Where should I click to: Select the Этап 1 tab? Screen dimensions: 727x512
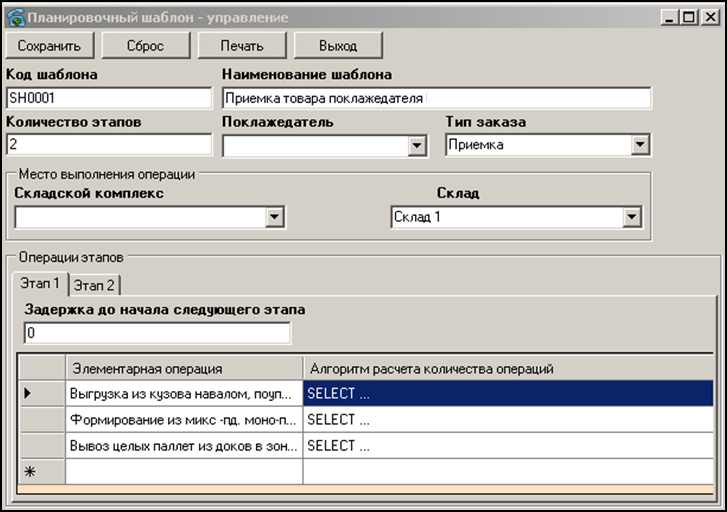click(41, 284)
